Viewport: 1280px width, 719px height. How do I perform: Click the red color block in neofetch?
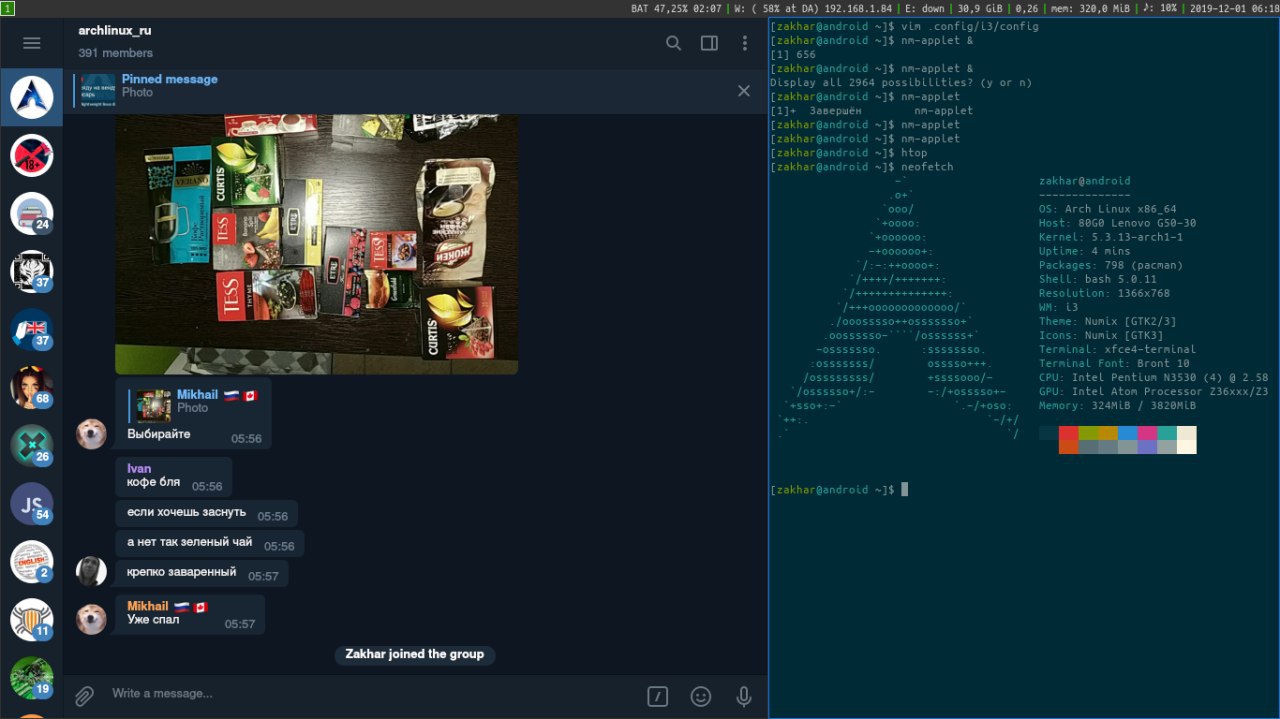pyautogui.click(x=1069, y=433)
